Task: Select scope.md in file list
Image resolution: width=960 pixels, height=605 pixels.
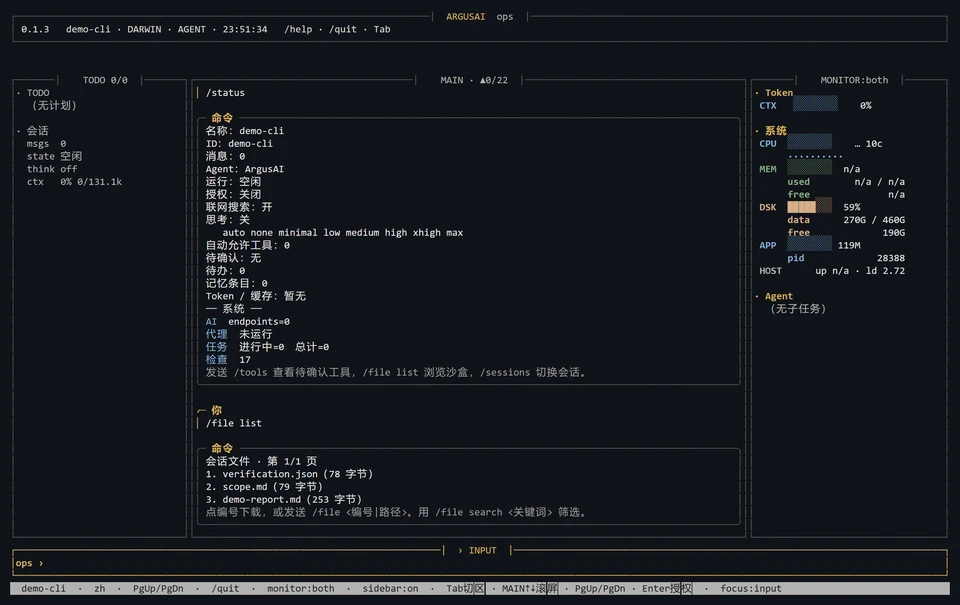Action: tap(264, 487)
